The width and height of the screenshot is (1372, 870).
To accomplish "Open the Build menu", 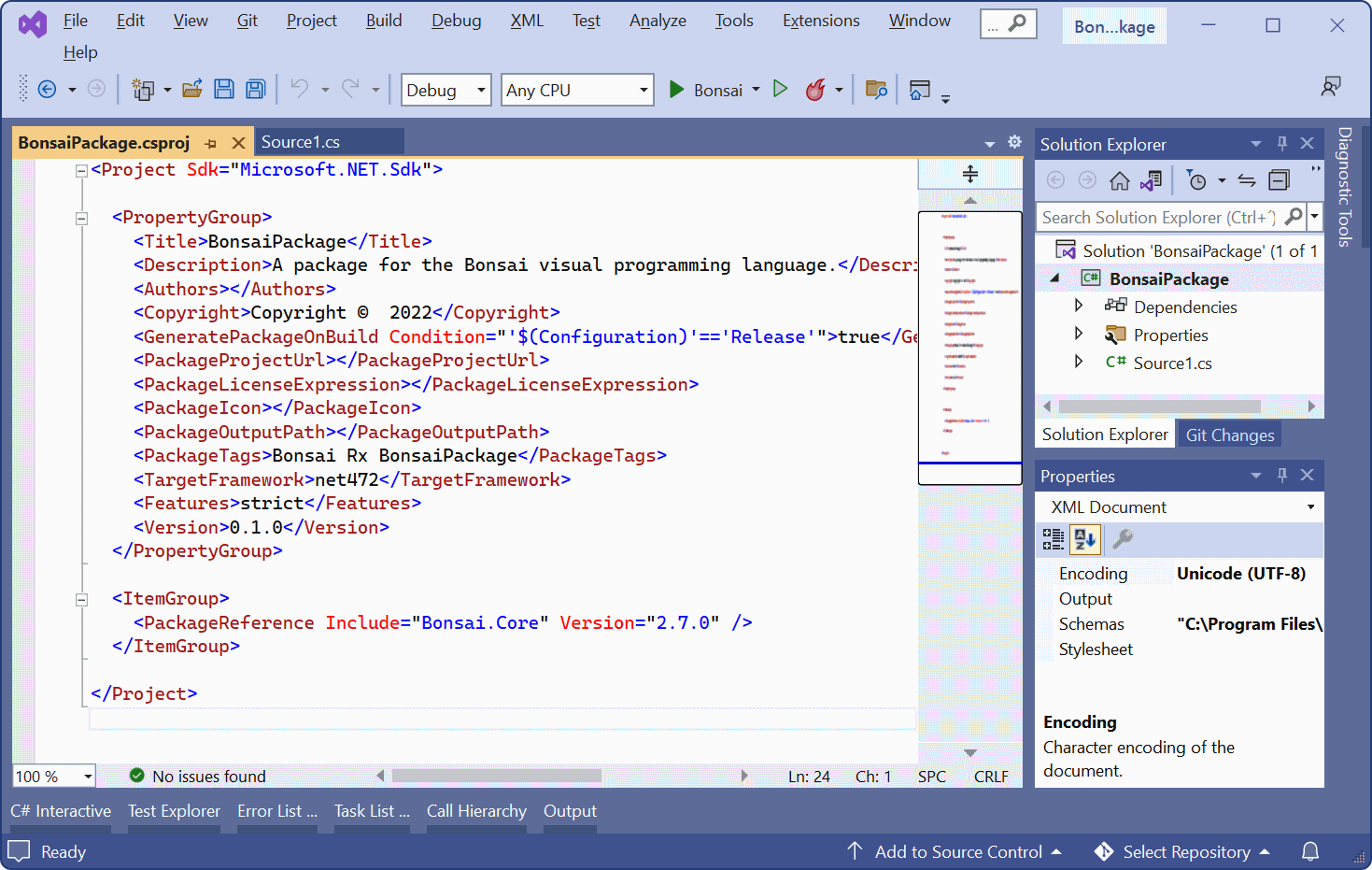I will pos(384,21).
